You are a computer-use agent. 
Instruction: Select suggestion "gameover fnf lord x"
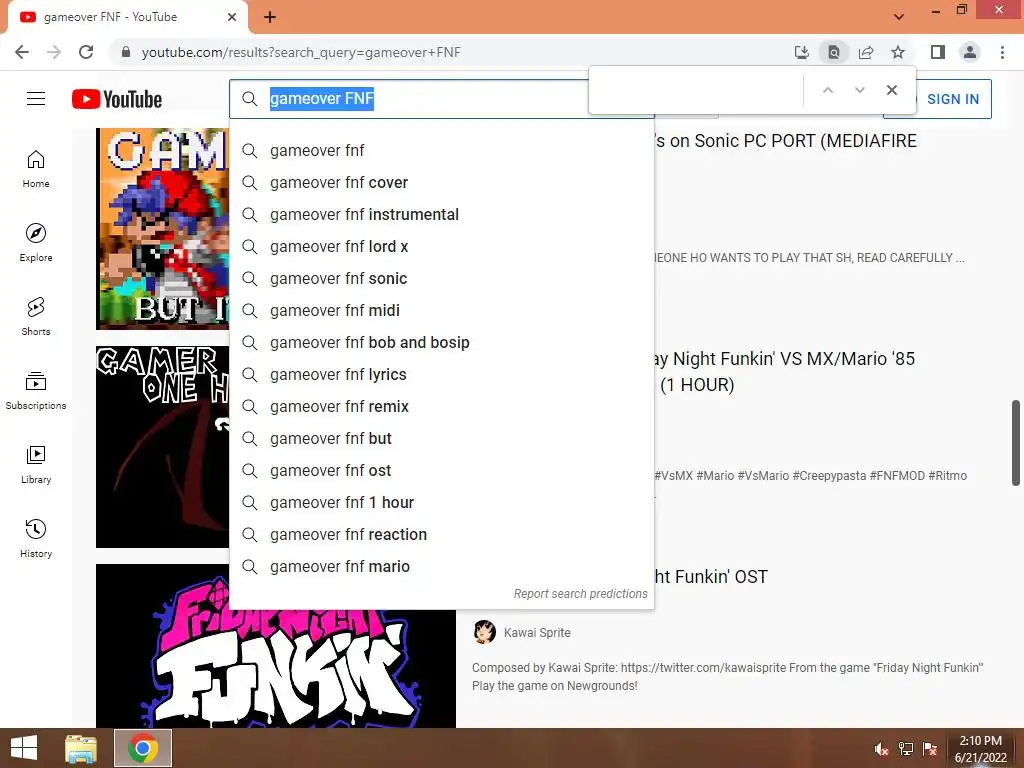(441, 246)
